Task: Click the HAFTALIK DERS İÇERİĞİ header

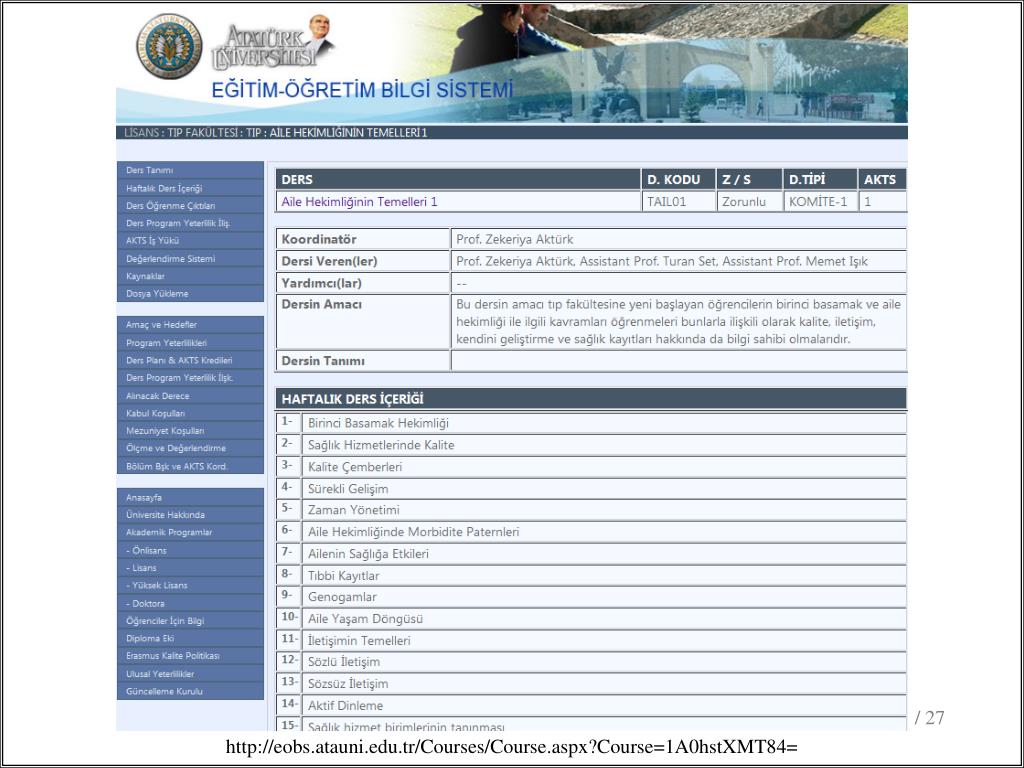Action: click(x=591, y=398)
